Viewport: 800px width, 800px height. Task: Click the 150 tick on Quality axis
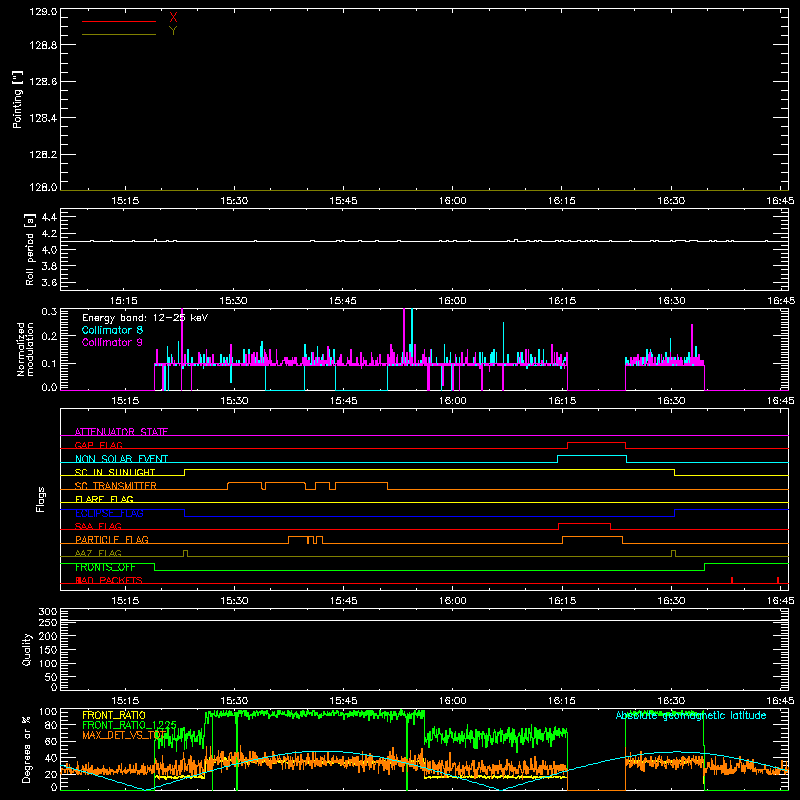[47, 650]
